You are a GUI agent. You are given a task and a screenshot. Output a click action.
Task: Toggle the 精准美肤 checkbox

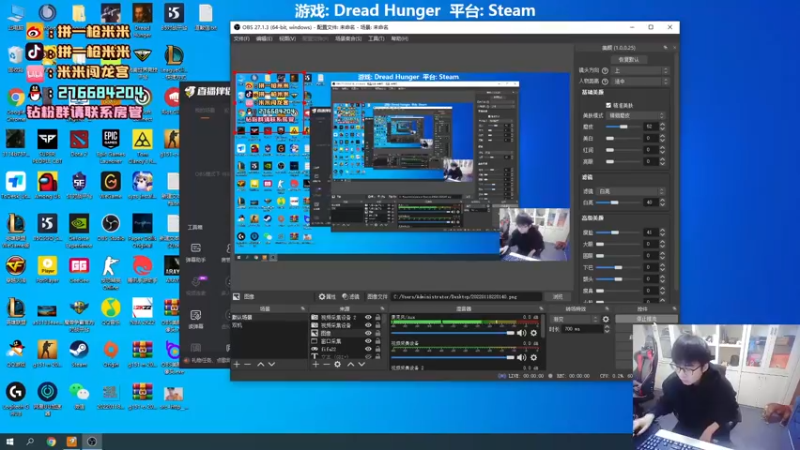click(608, 105)
